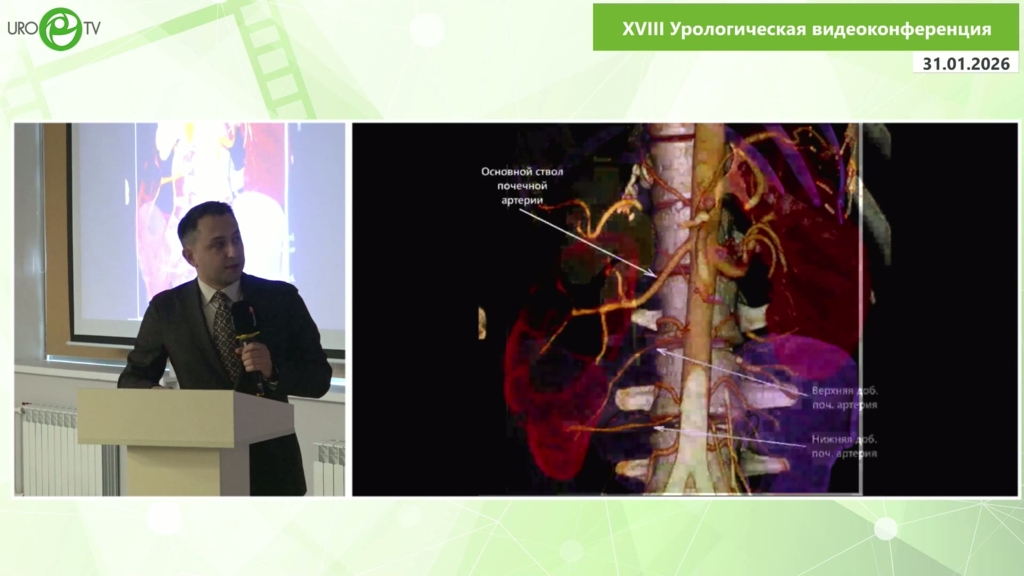Click the speaker camera video panel
This screenshot has width=1024, height=576.
[180, 309]
